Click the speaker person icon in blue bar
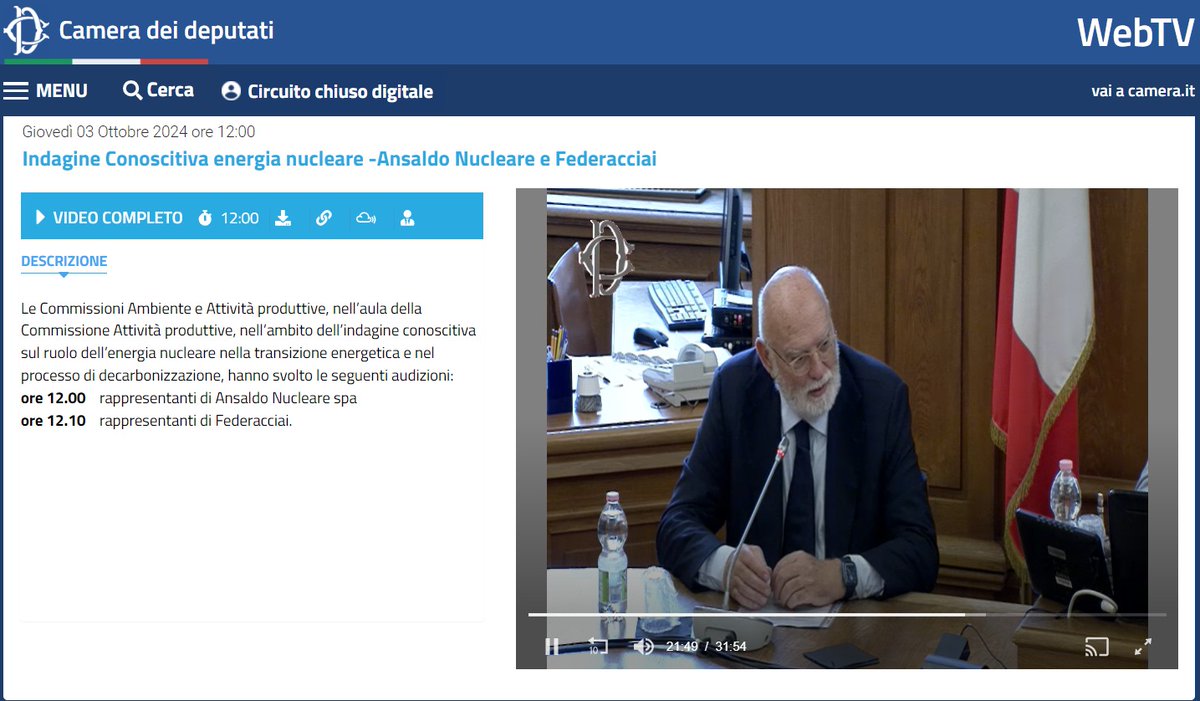 click(x=407, y=217)
